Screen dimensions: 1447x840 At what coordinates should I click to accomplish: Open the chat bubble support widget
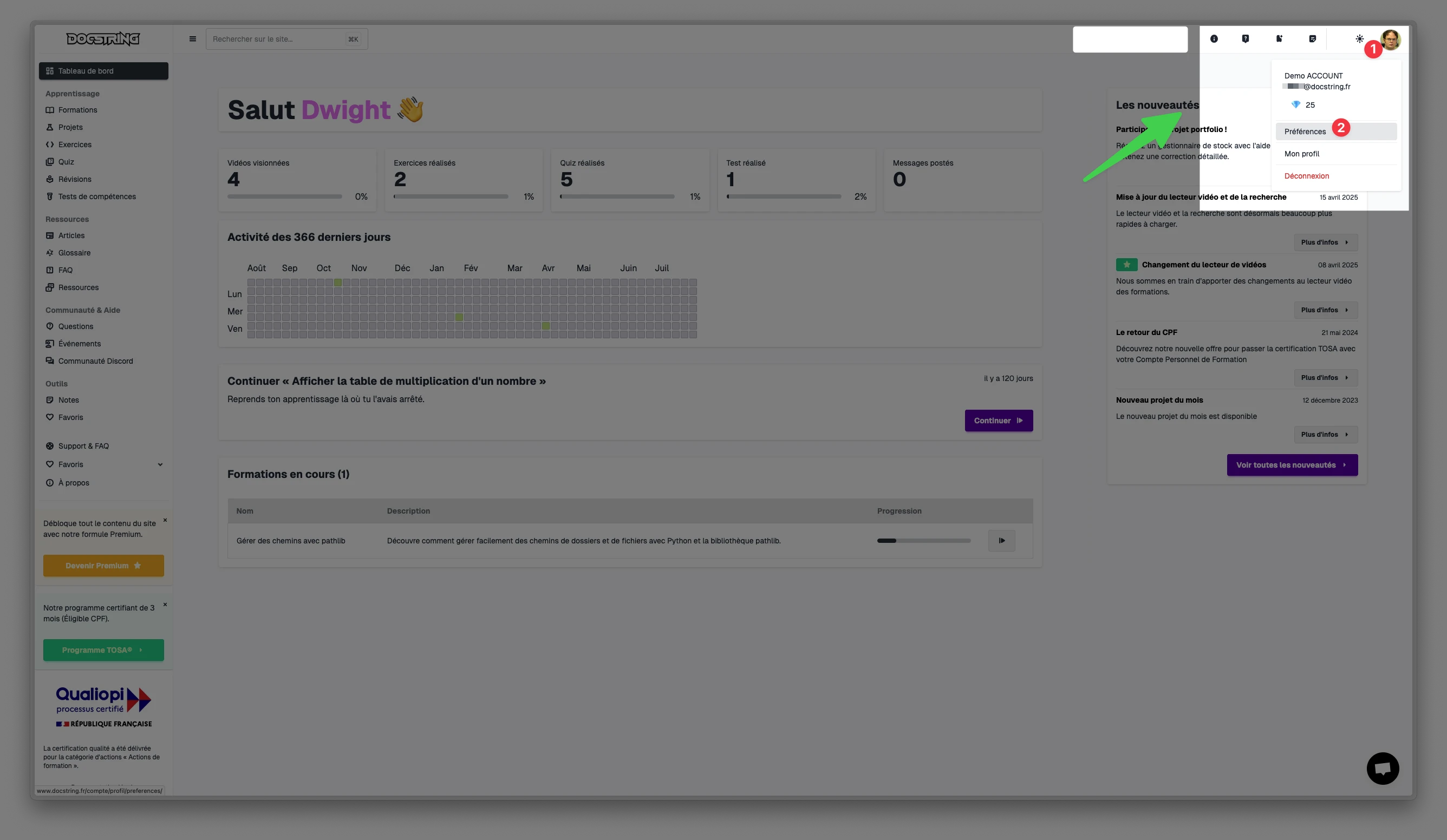pyautogui.click(x=1382, y=768)
